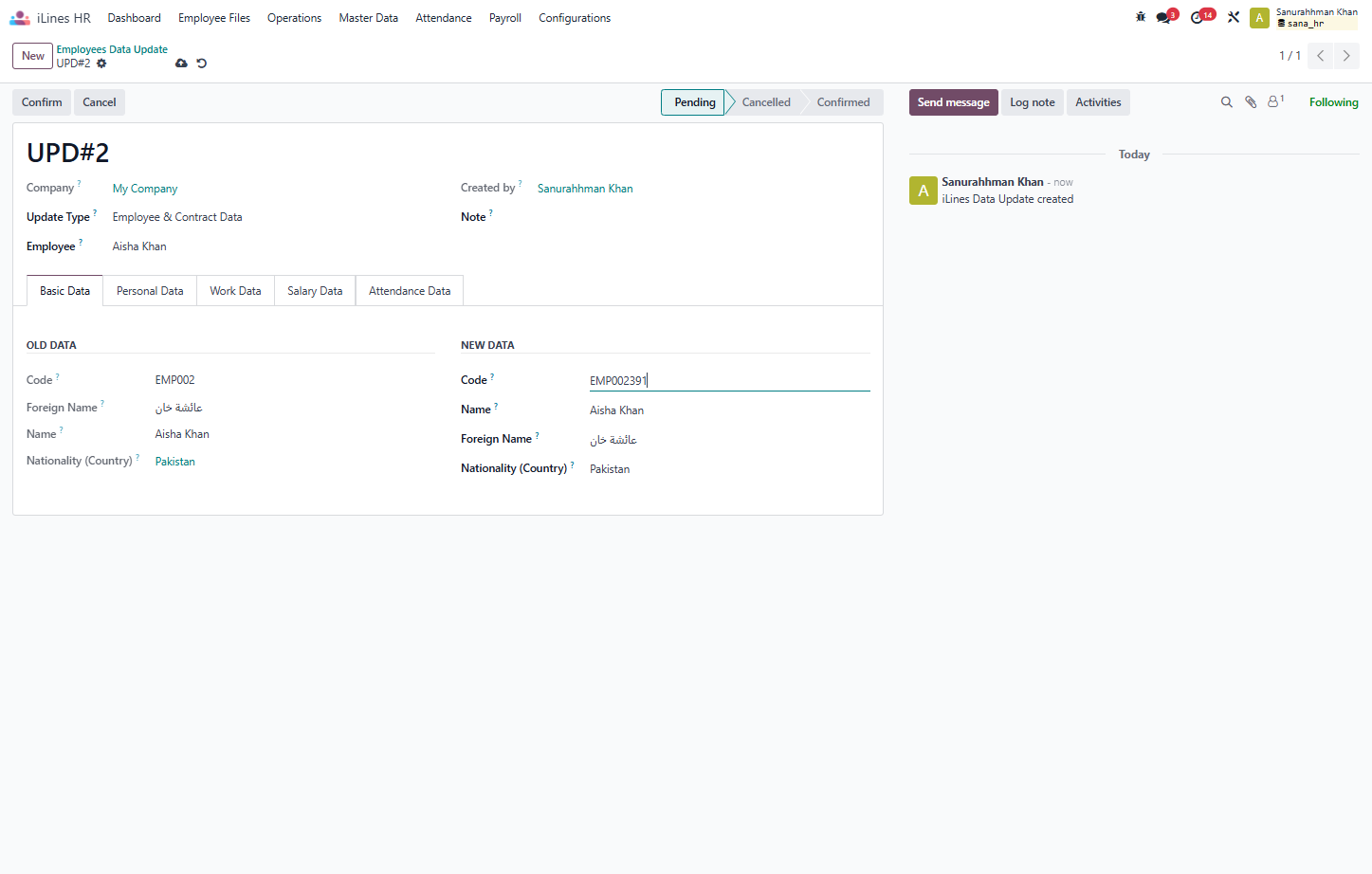1372x874 pixels.
Task: Switch to the Work Data tab
Action: click(235, 291)
